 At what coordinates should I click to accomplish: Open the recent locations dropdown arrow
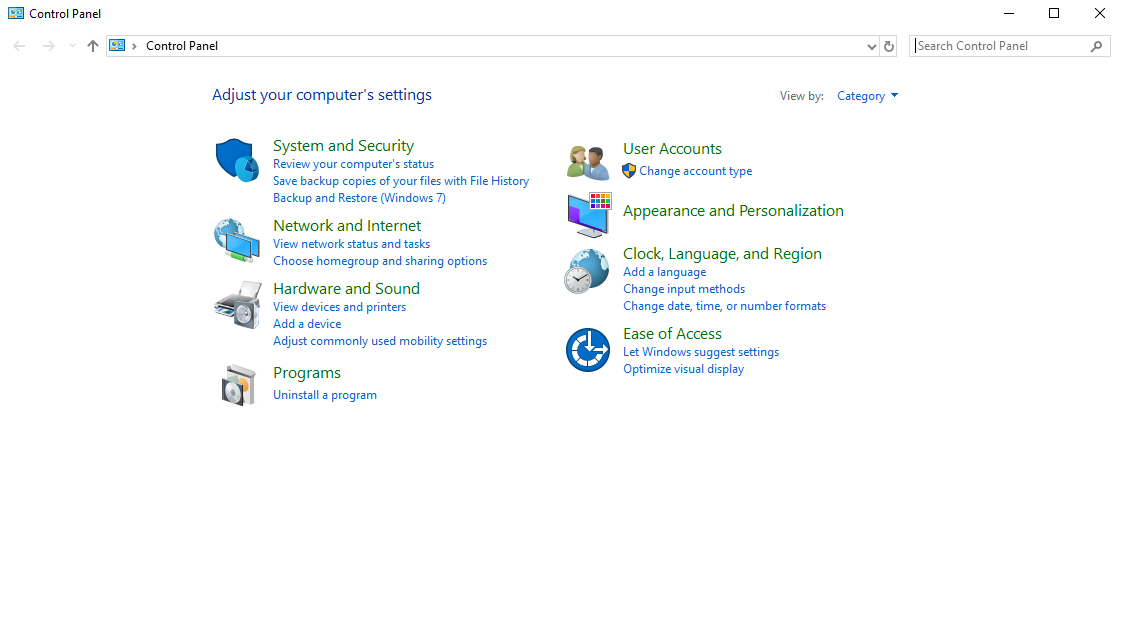(72, 46)
